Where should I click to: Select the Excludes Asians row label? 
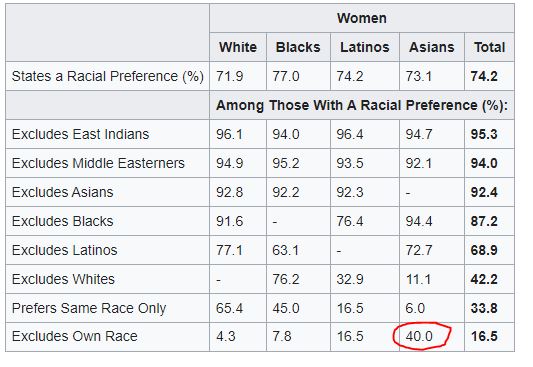click(62, 192)
